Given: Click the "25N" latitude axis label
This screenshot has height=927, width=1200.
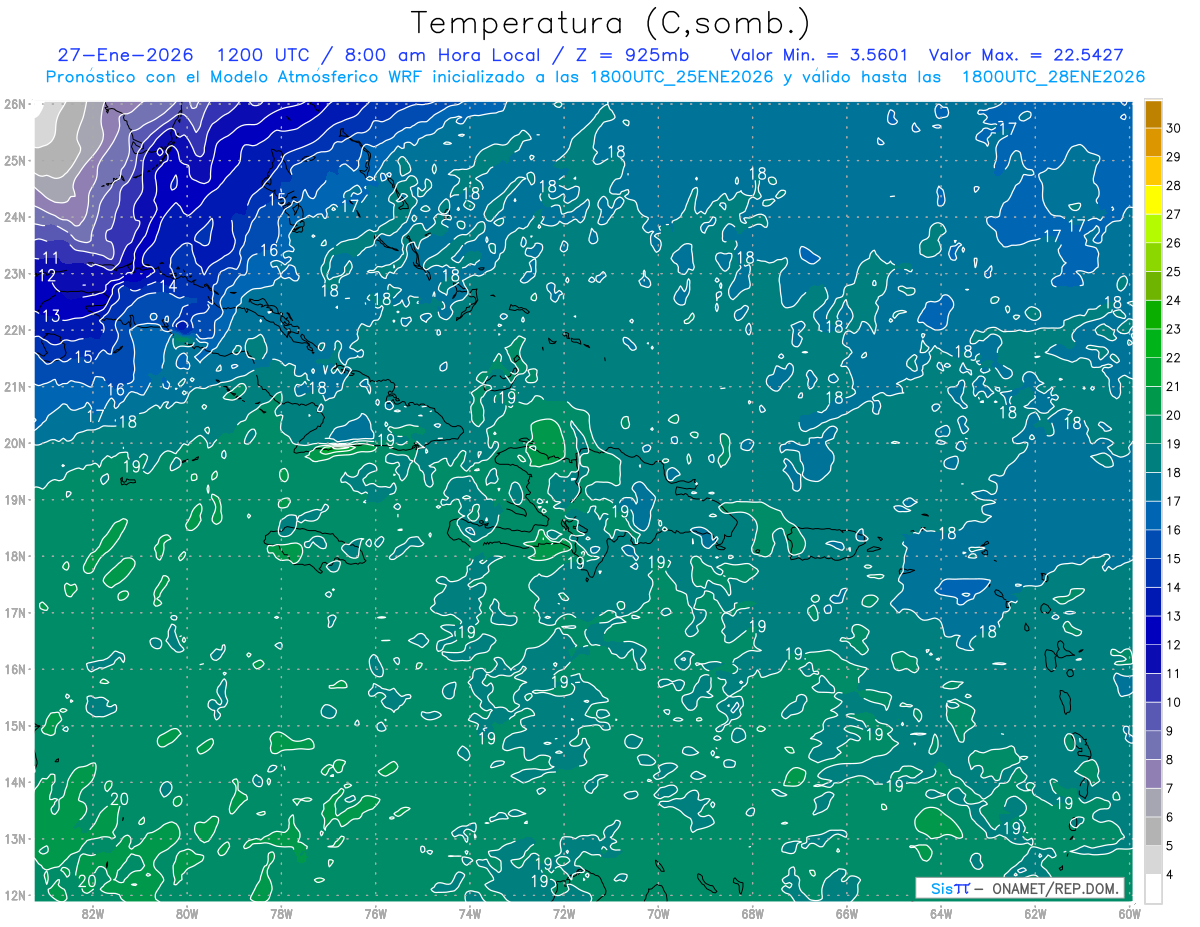Looking at the screenshot, I should 14,160.
